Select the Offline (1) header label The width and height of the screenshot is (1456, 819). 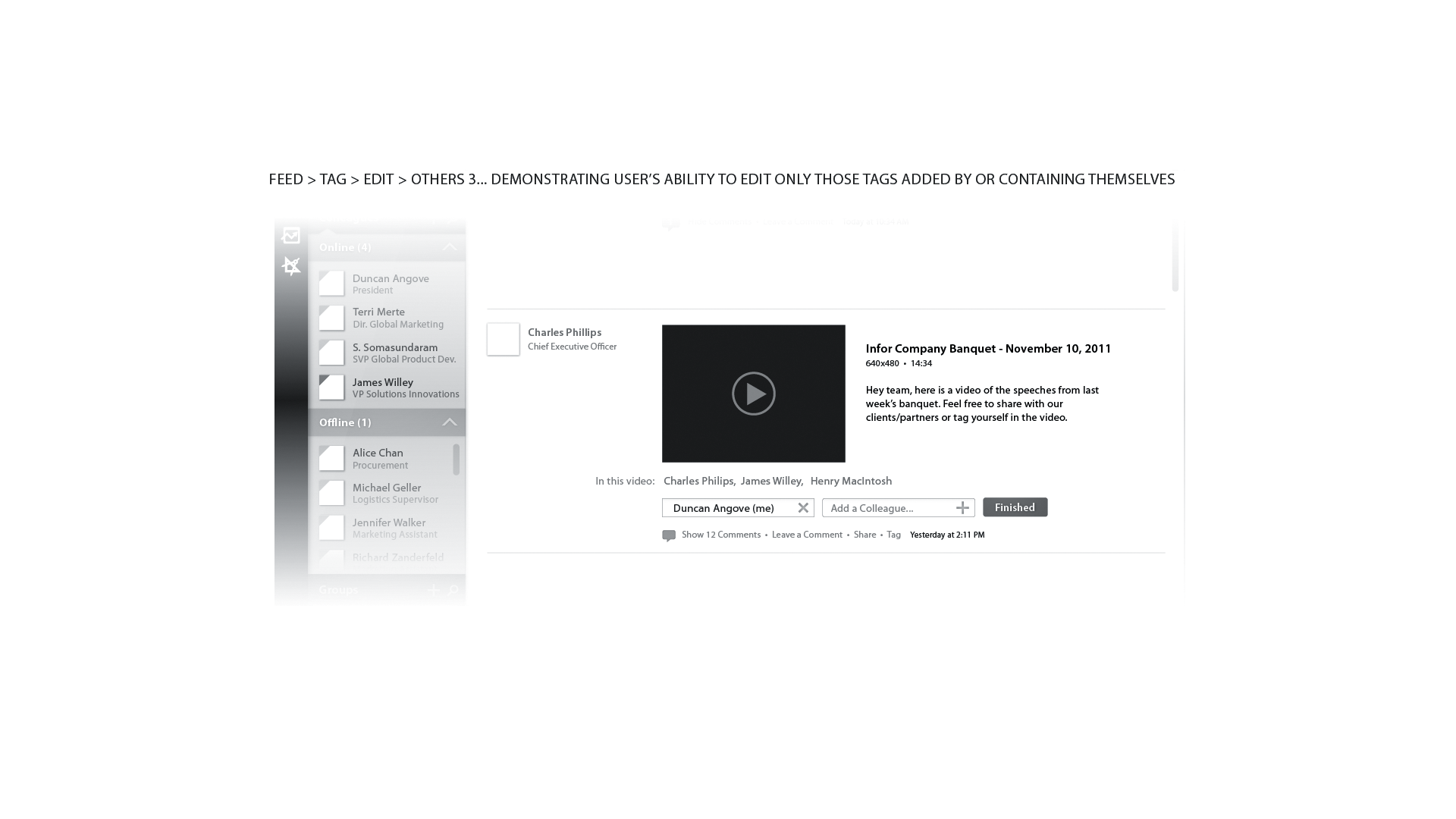pyautogui.click(x=345, y=422)
